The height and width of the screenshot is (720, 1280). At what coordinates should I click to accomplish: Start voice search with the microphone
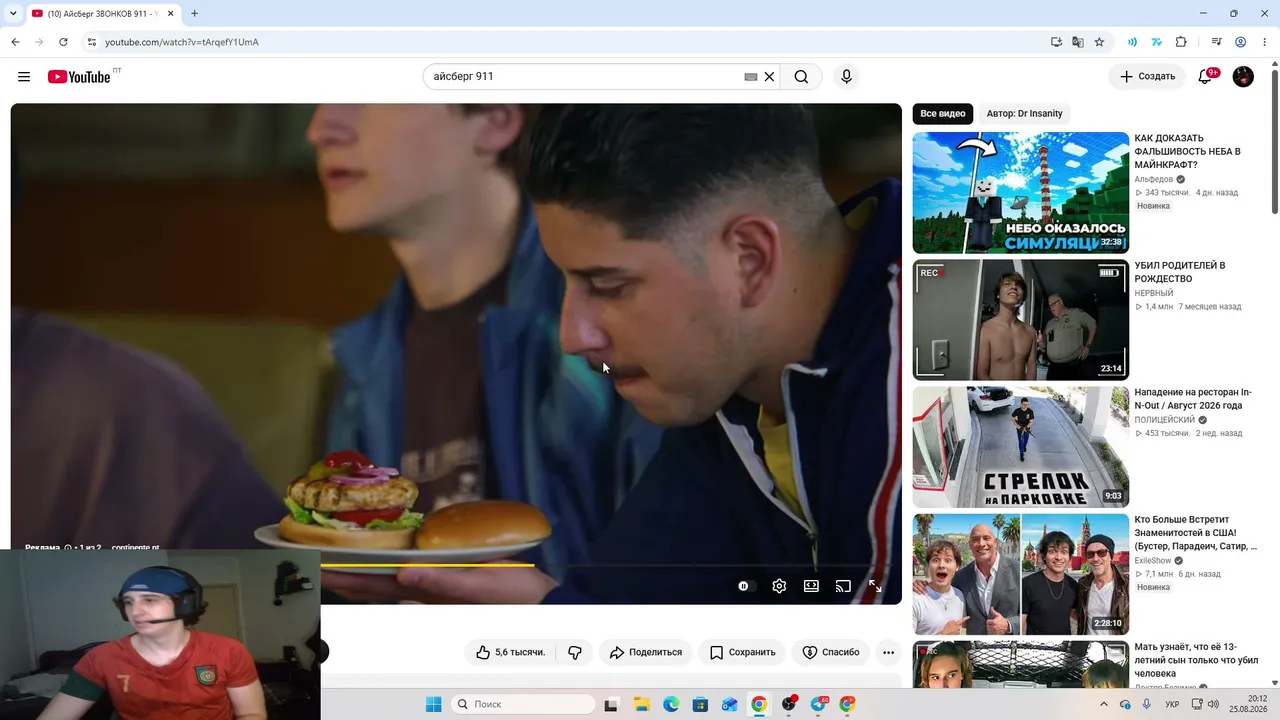[846, 77]
